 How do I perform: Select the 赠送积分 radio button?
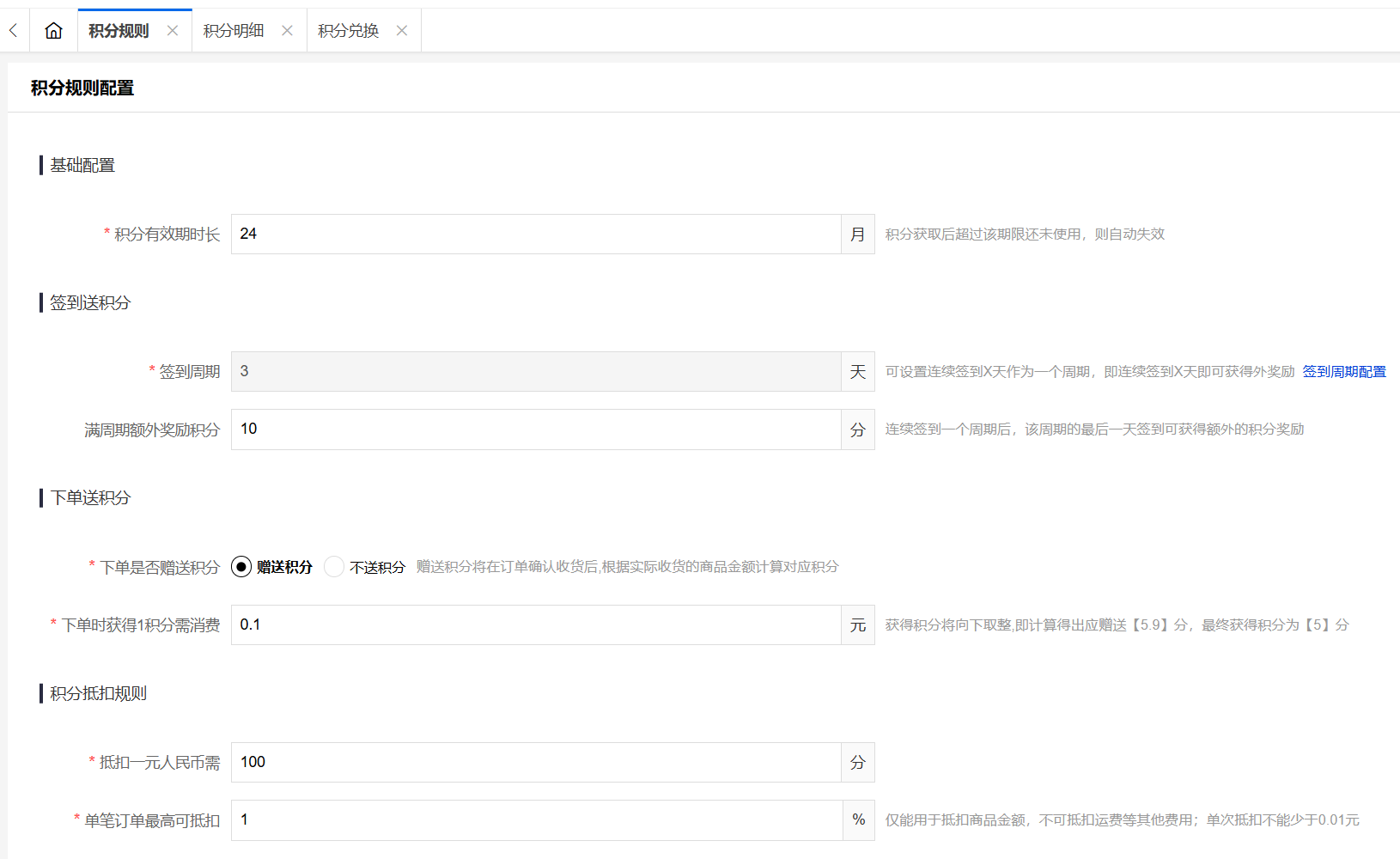(x=241, y=567)
